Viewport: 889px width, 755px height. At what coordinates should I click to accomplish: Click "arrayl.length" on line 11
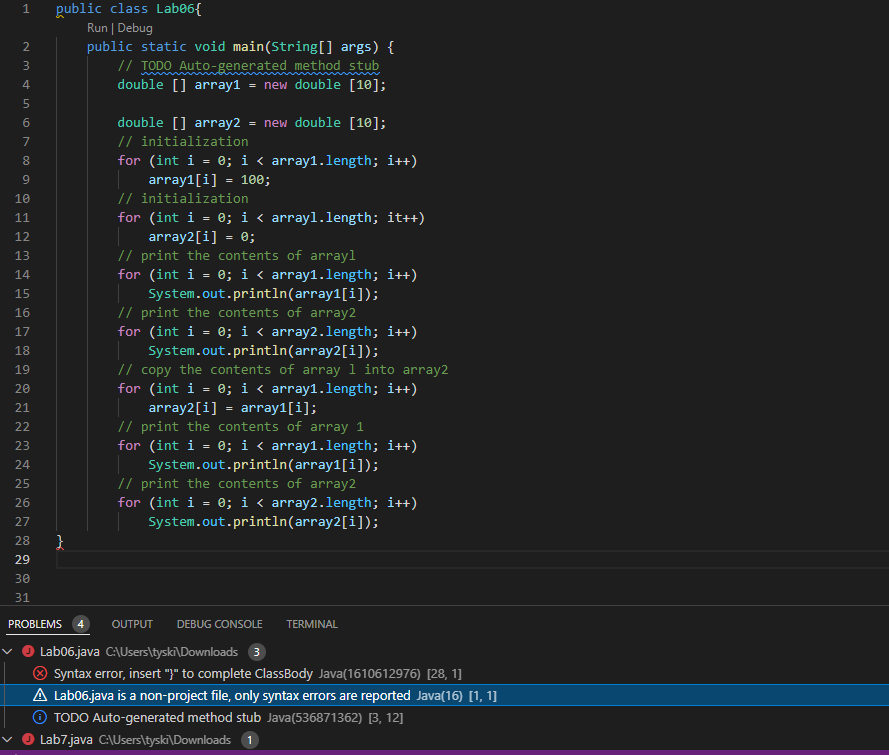click(x=321, y=218)
